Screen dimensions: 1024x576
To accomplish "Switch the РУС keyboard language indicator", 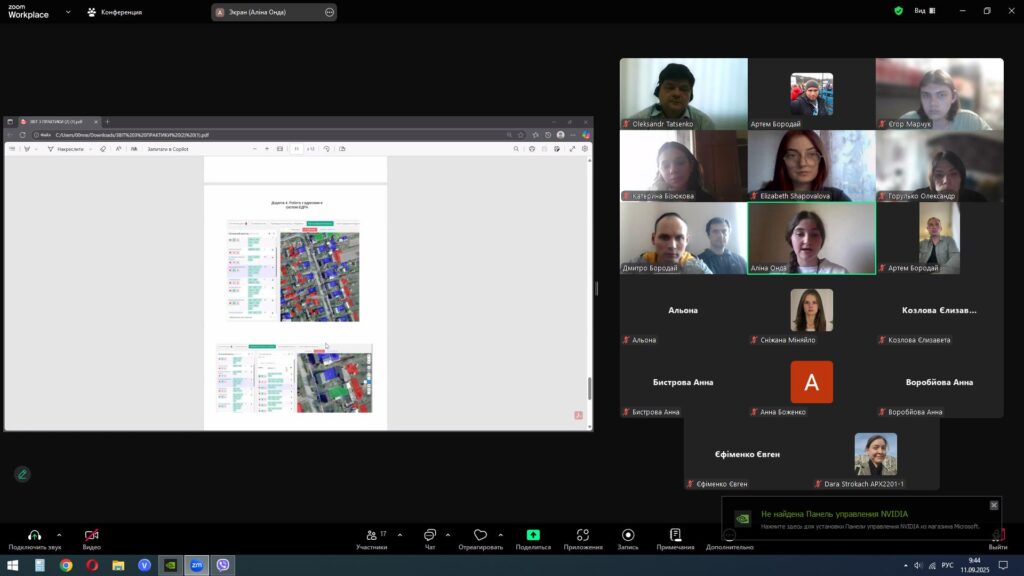I will [947, 566].
